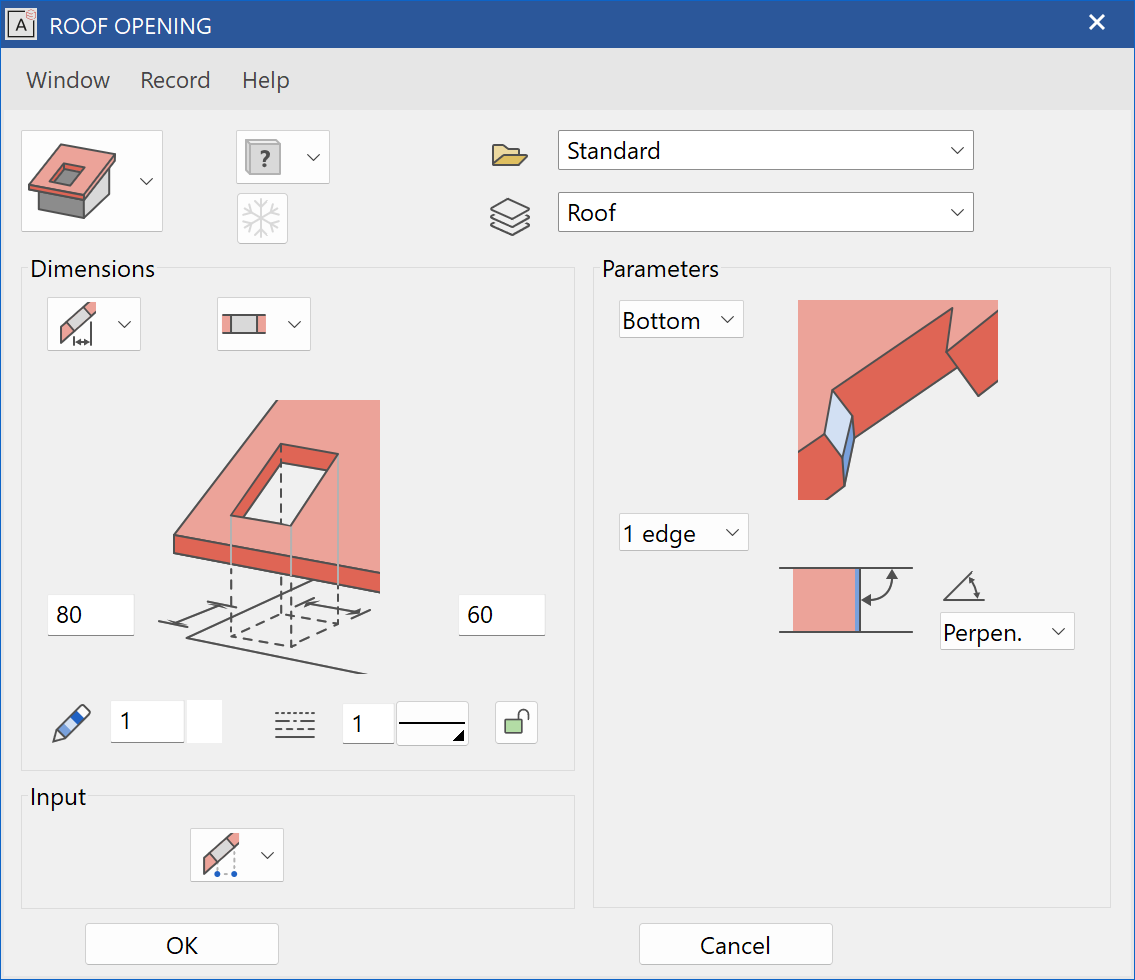Click the white pen color swatch
The width and height of the screenshot is (1135, 980).
coord(205,721)
